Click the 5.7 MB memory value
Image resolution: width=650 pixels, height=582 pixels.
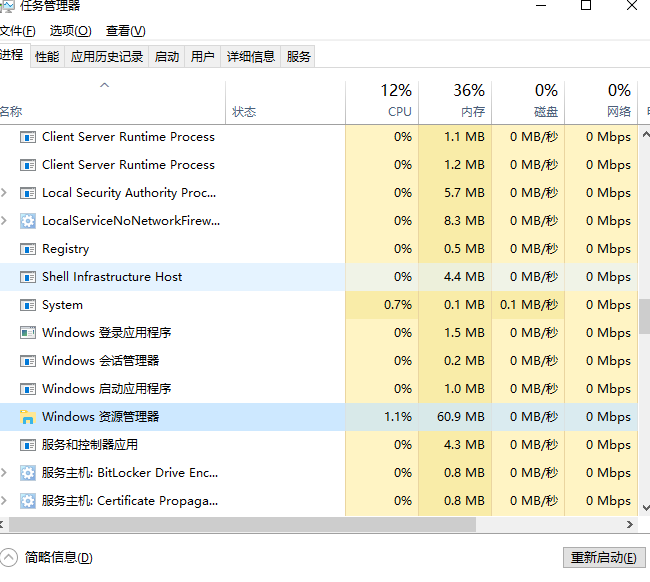pyautogui.click(x=464, y=193)
